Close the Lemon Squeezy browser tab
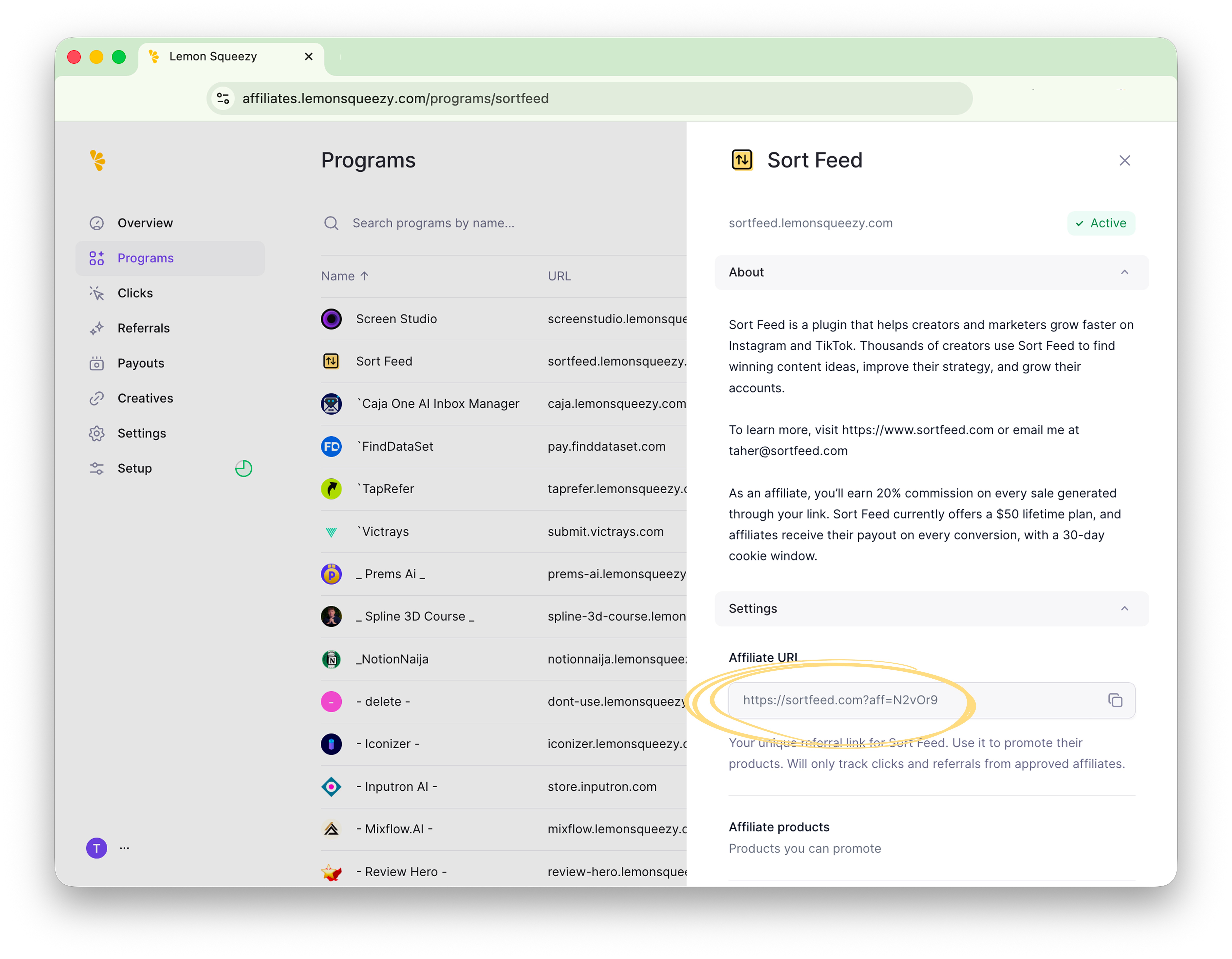The image size is (1232, 959). [309, 56]
